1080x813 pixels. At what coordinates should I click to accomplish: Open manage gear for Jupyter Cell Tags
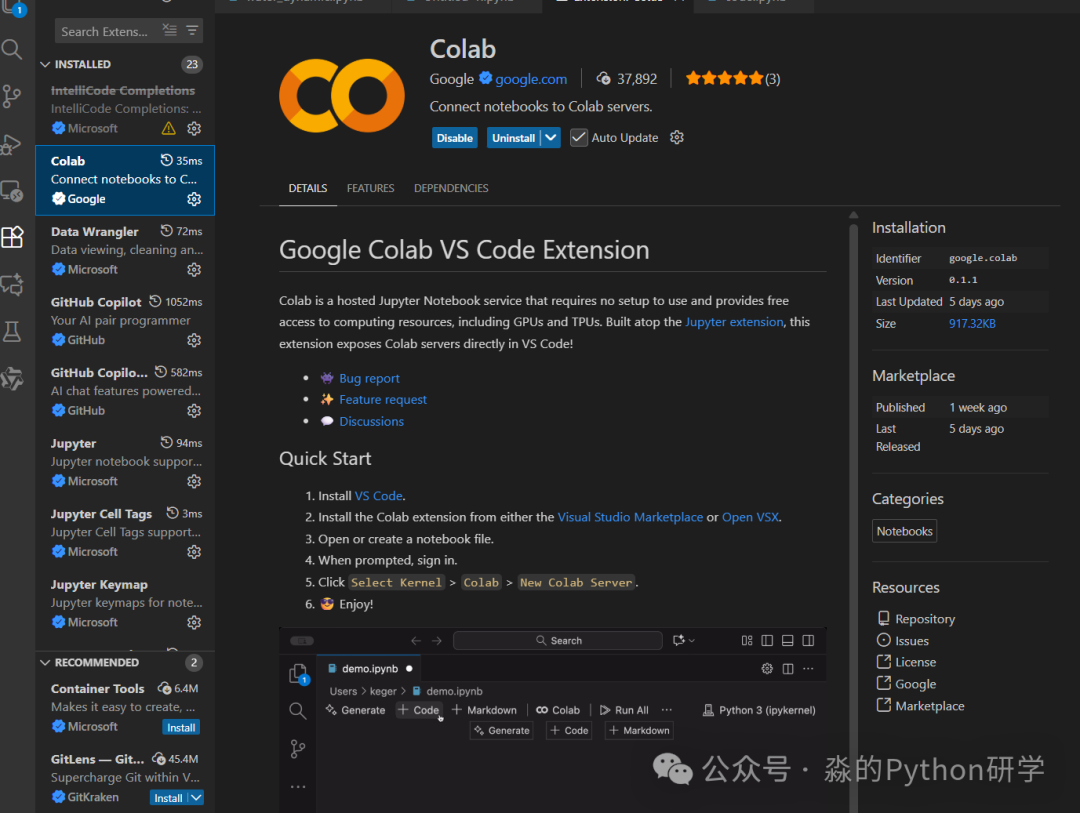(194, 552)
